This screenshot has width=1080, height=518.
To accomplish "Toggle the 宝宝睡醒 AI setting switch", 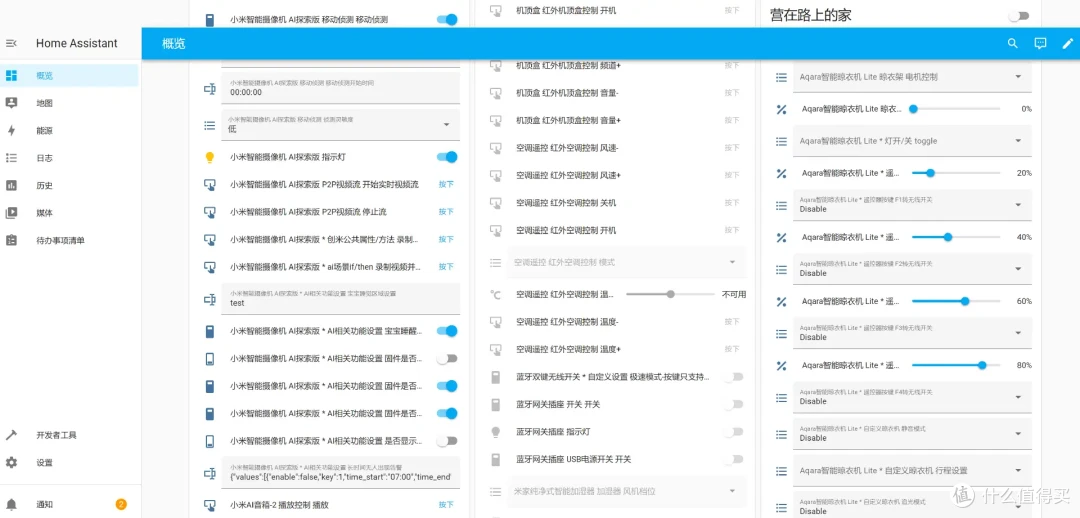I will (x=447, y=331).
